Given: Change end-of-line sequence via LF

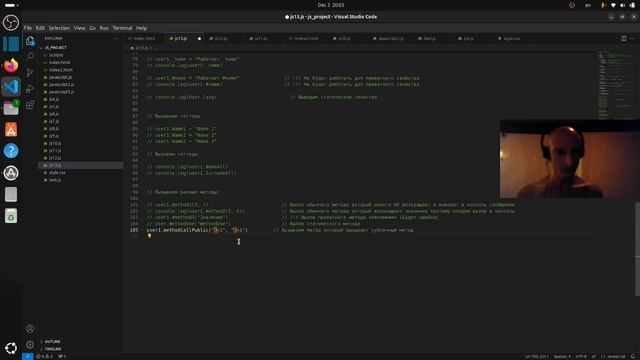Looking at the screenshot, I should click(594, 356).
